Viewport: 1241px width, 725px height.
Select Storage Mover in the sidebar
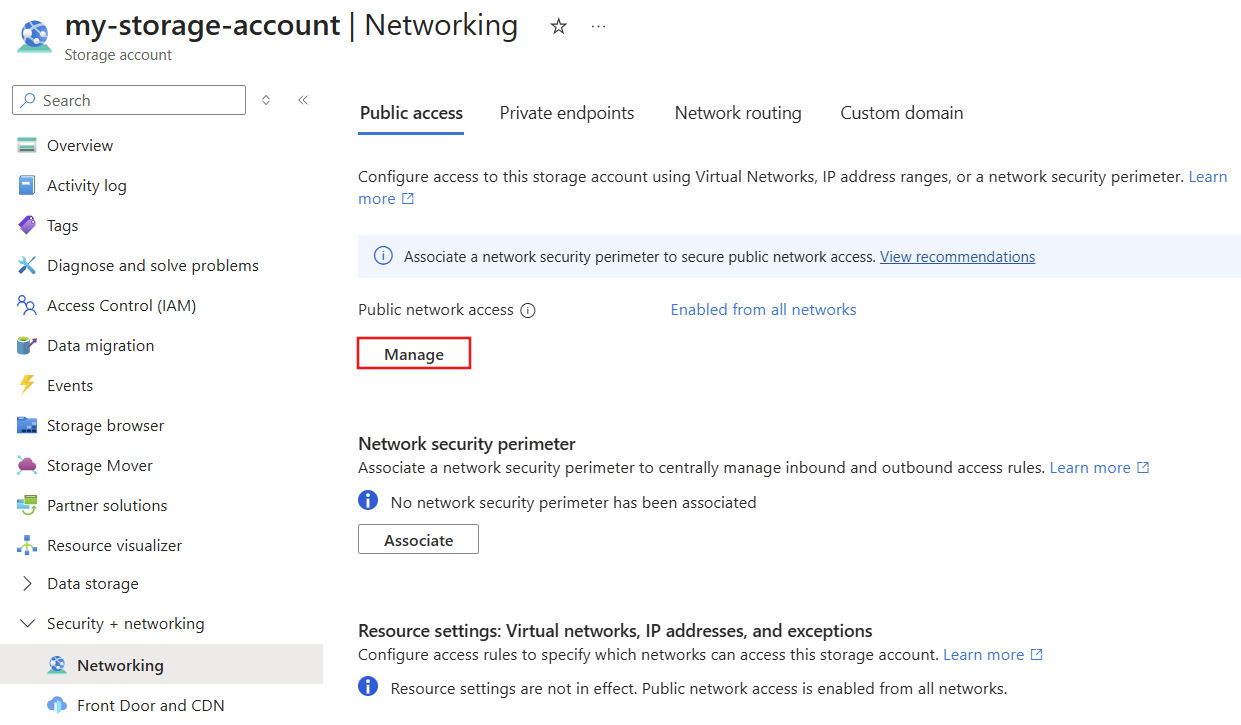(100, 465)
